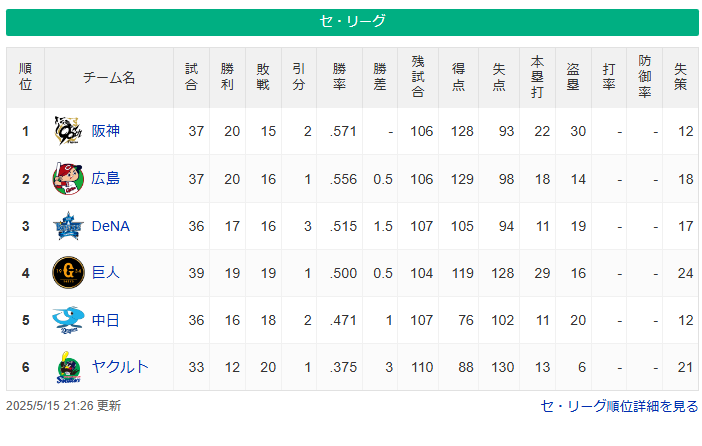Click the 順位 column header
702x446 pixels.
coord(26,77)
